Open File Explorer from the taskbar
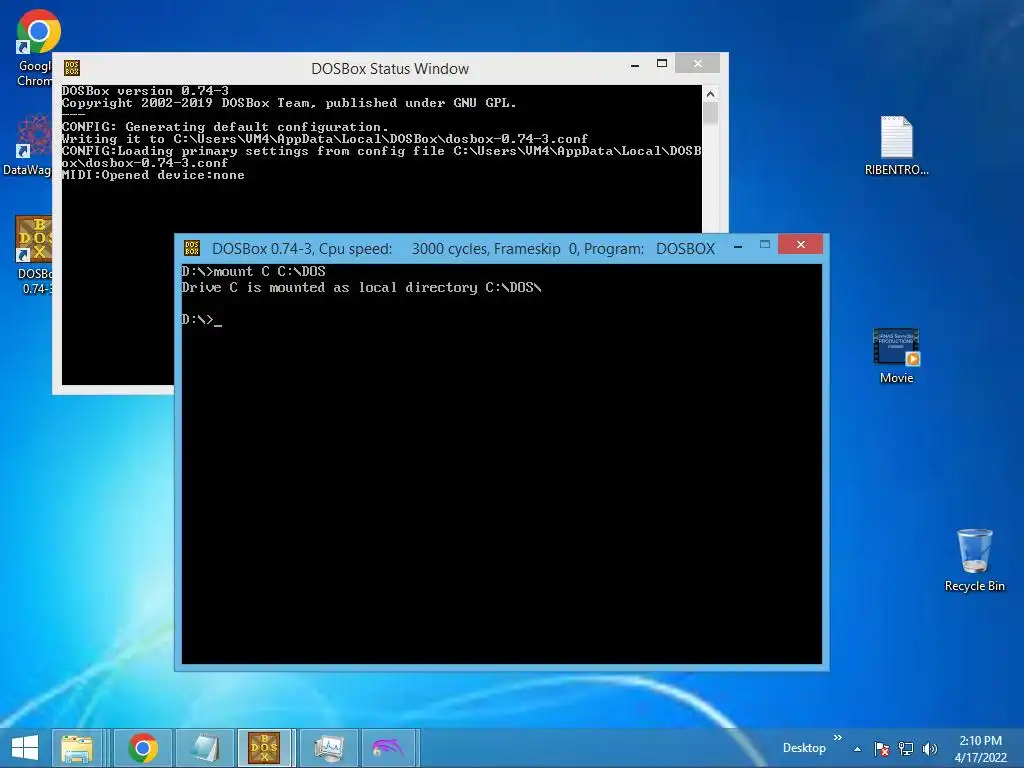 tap(77, 748)
